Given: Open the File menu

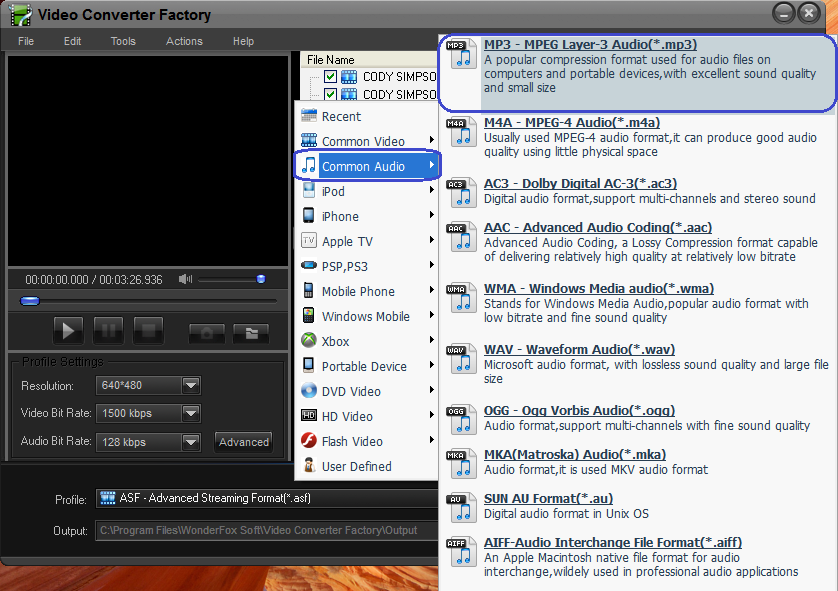Looking at the screenshot, I should pos(26,41).
